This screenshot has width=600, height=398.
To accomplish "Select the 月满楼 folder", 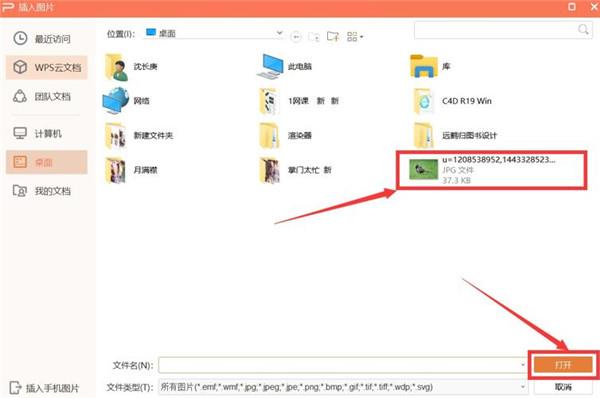I will (132, 170).
